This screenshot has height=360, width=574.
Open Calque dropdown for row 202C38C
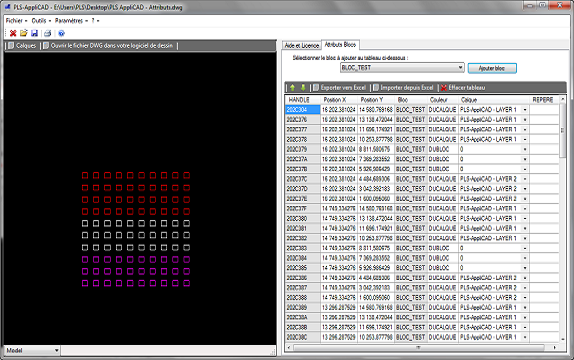[x=525, y=337]
